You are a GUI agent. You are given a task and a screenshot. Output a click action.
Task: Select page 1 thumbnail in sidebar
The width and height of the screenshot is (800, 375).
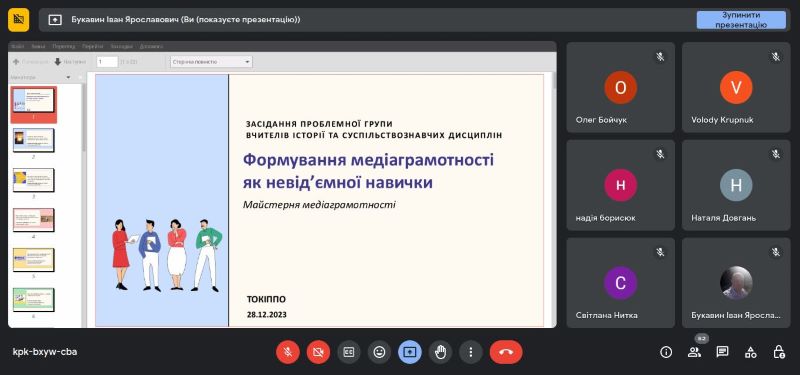(34, 105)
